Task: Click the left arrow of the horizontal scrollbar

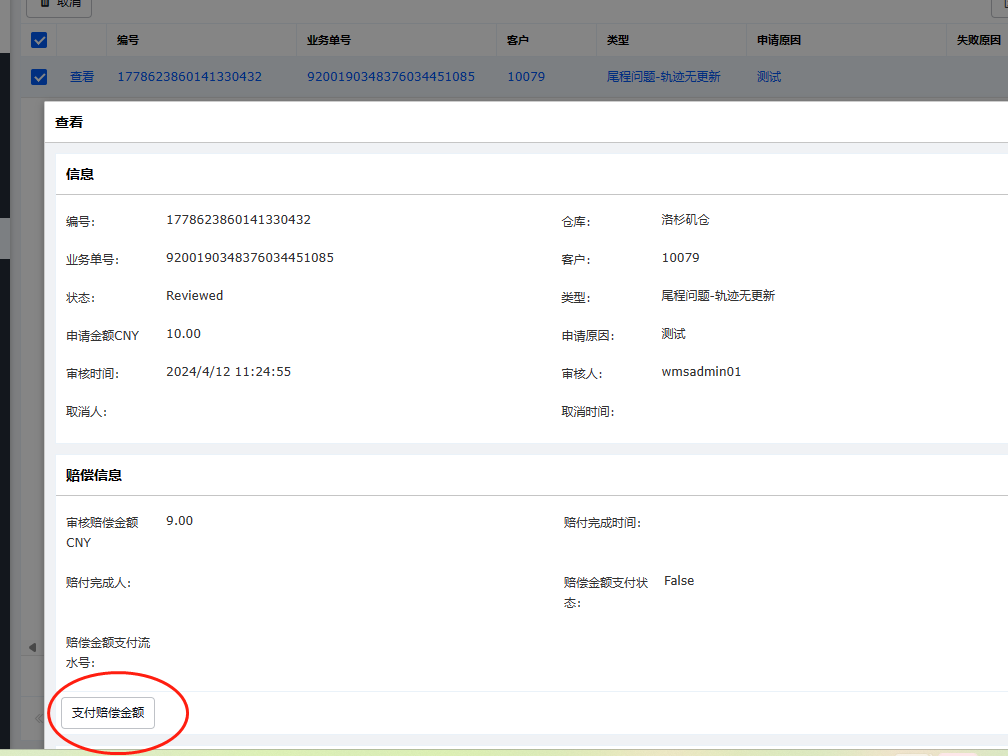Action: tap(32, 647)
